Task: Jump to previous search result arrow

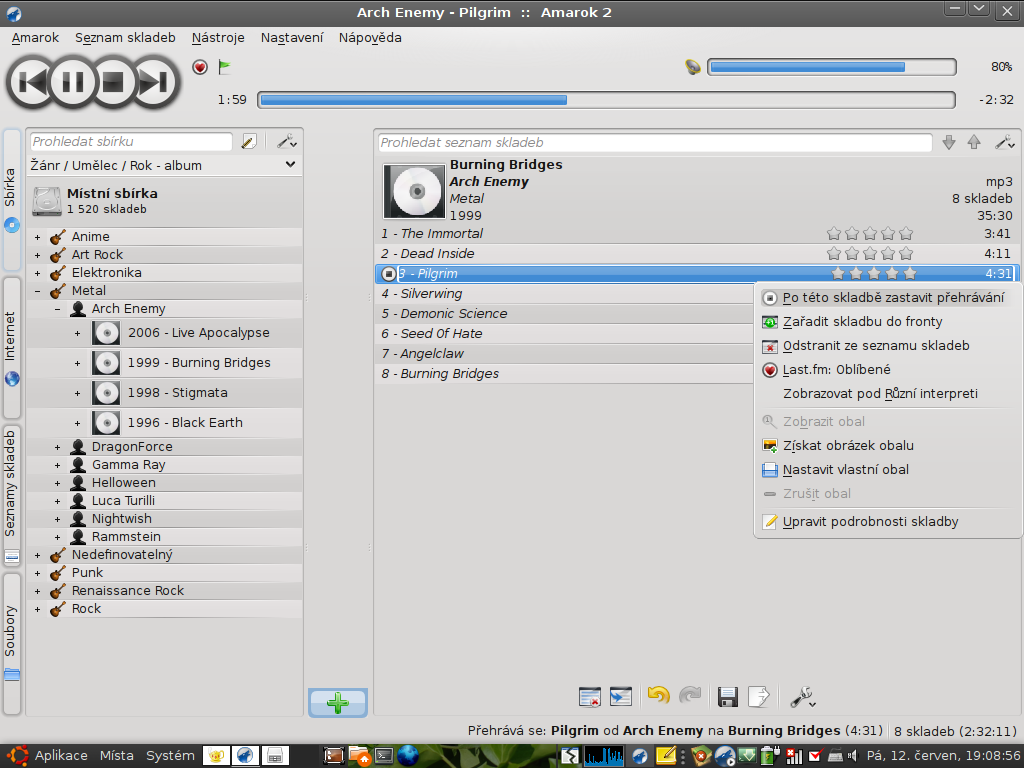Action: click(974, 142)
